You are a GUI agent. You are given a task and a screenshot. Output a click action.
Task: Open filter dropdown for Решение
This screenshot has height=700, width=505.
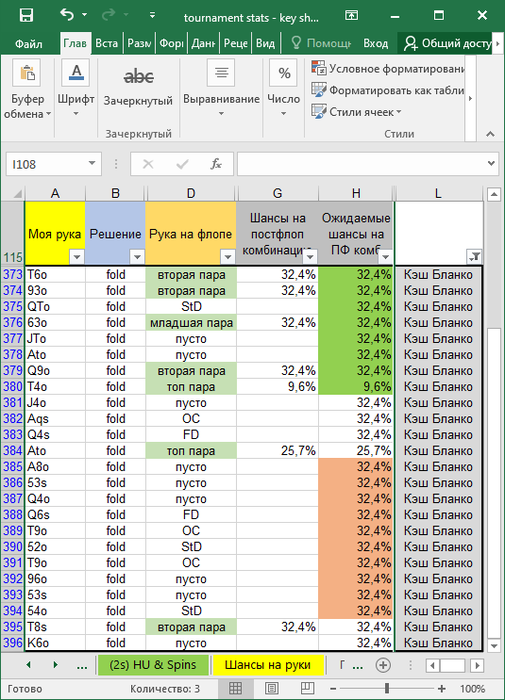tap(137, 257)
